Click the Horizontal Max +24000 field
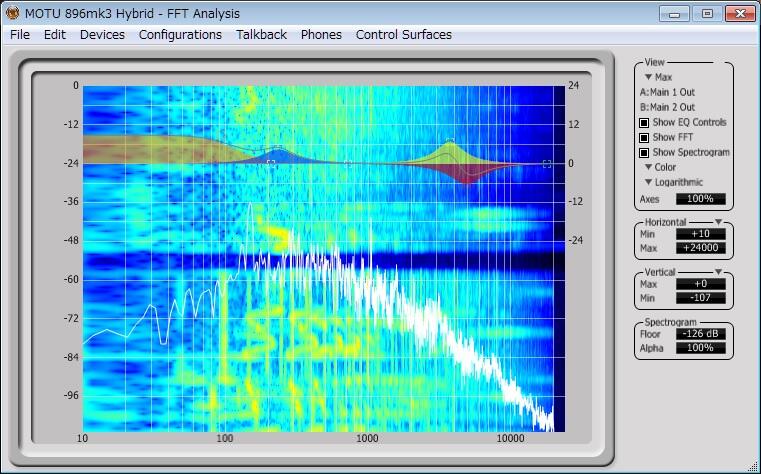This screenshot has height=474, width=761. [701, 248]
